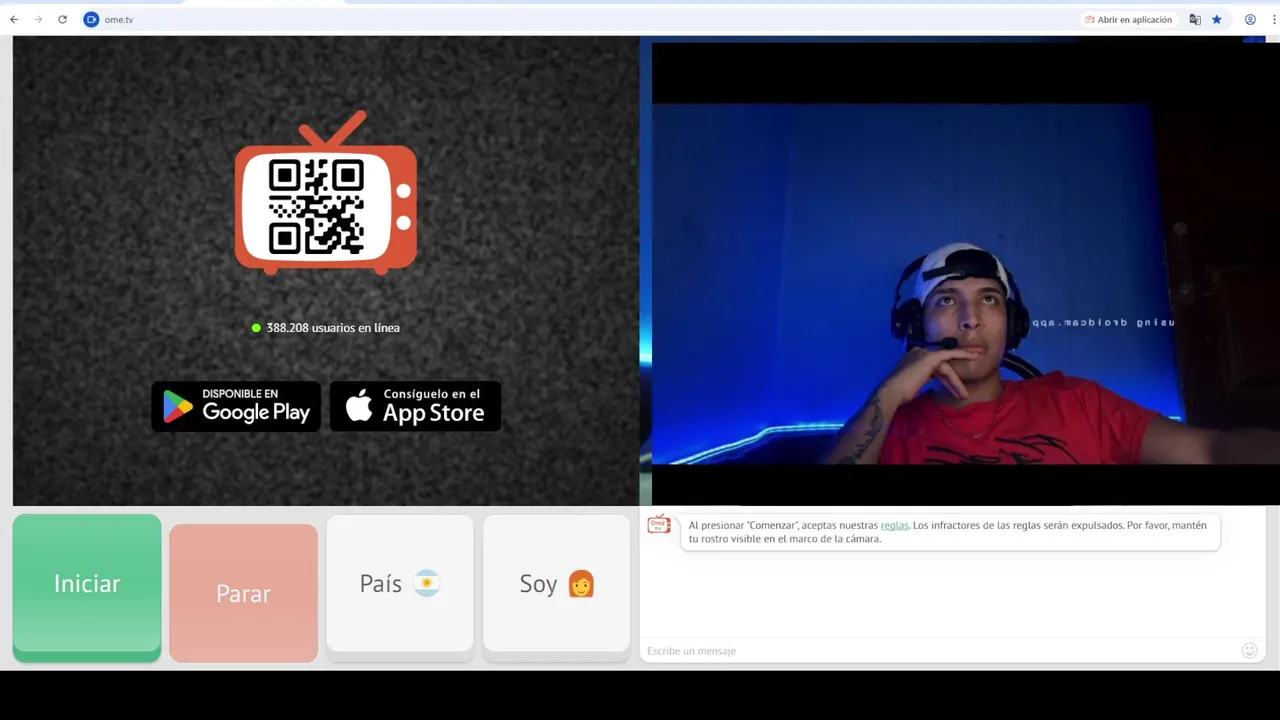Viewport: 1280px width, 720px height.
Task: Open the translate page icon
Action: 1195,19
